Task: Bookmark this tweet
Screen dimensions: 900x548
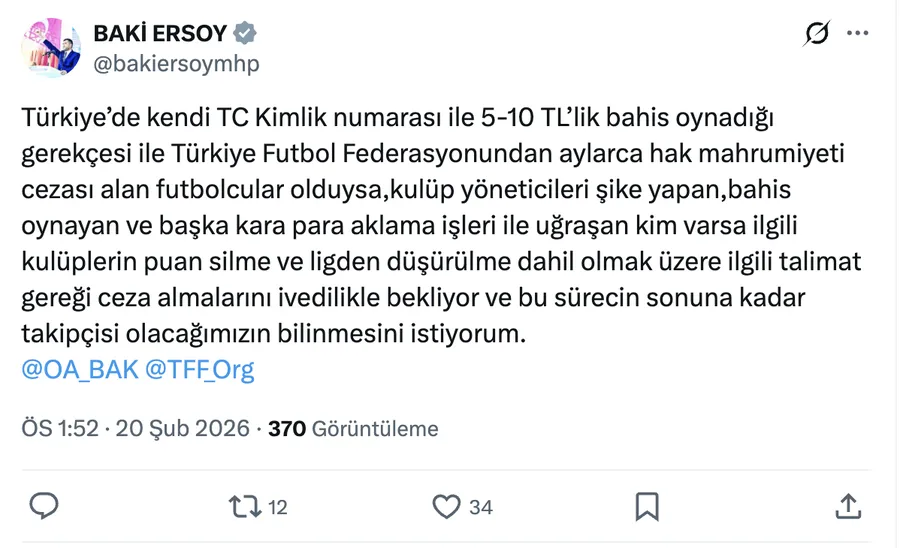Action: pos(647,506)
